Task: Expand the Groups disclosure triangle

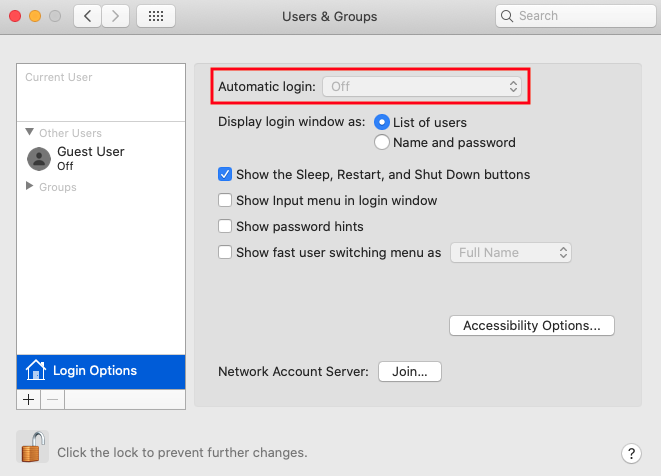Action: [x=30, y=186]
